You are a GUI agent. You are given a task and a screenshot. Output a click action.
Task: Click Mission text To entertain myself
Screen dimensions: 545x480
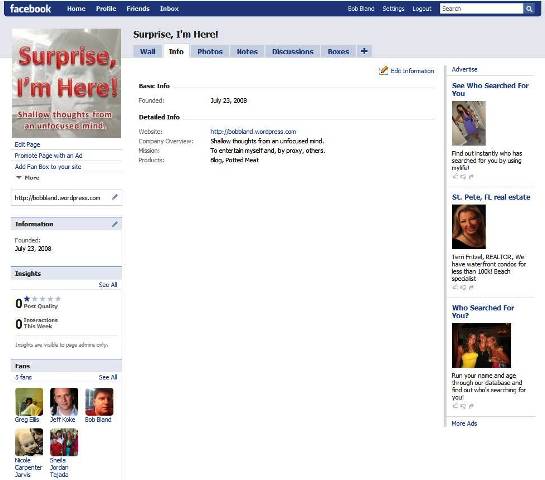coord(268,150)
